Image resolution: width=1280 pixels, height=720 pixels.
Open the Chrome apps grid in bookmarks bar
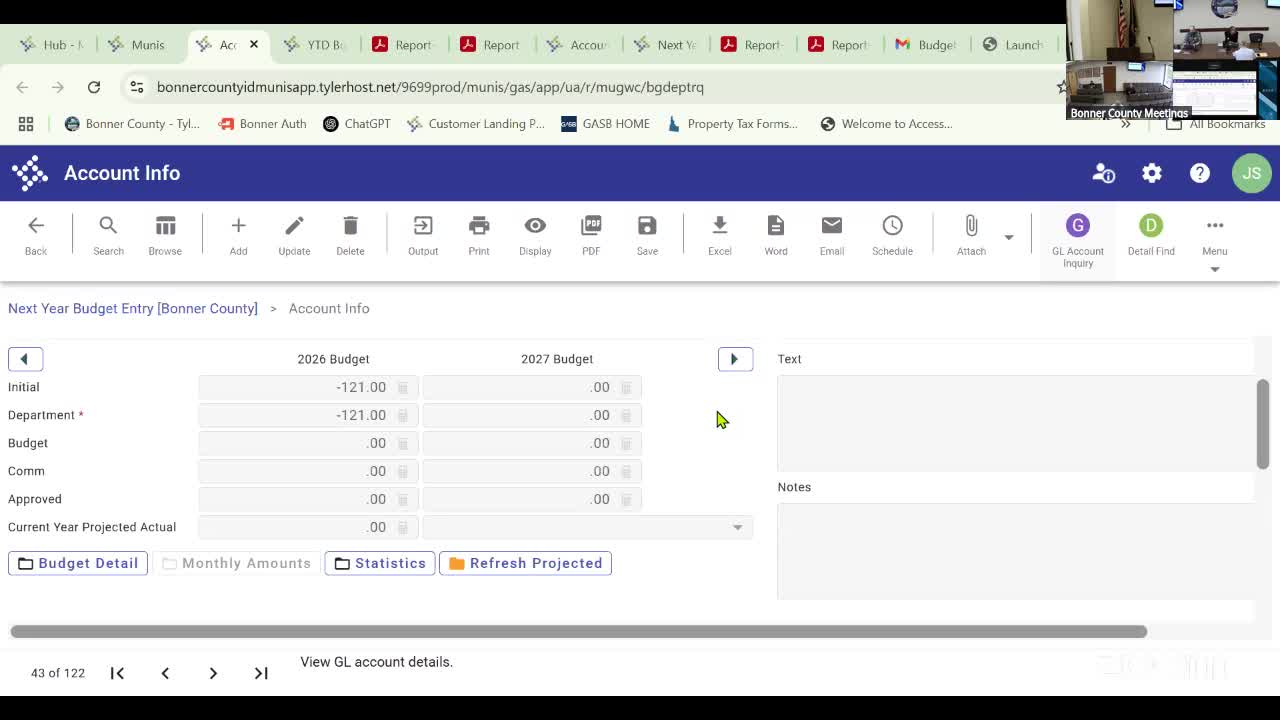coord(26,124)
